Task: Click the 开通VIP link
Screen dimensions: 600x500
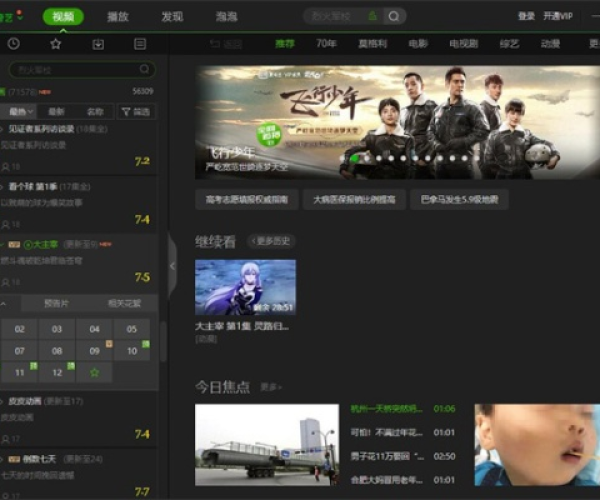Action: pyautogui.click(x=558, y=16)
